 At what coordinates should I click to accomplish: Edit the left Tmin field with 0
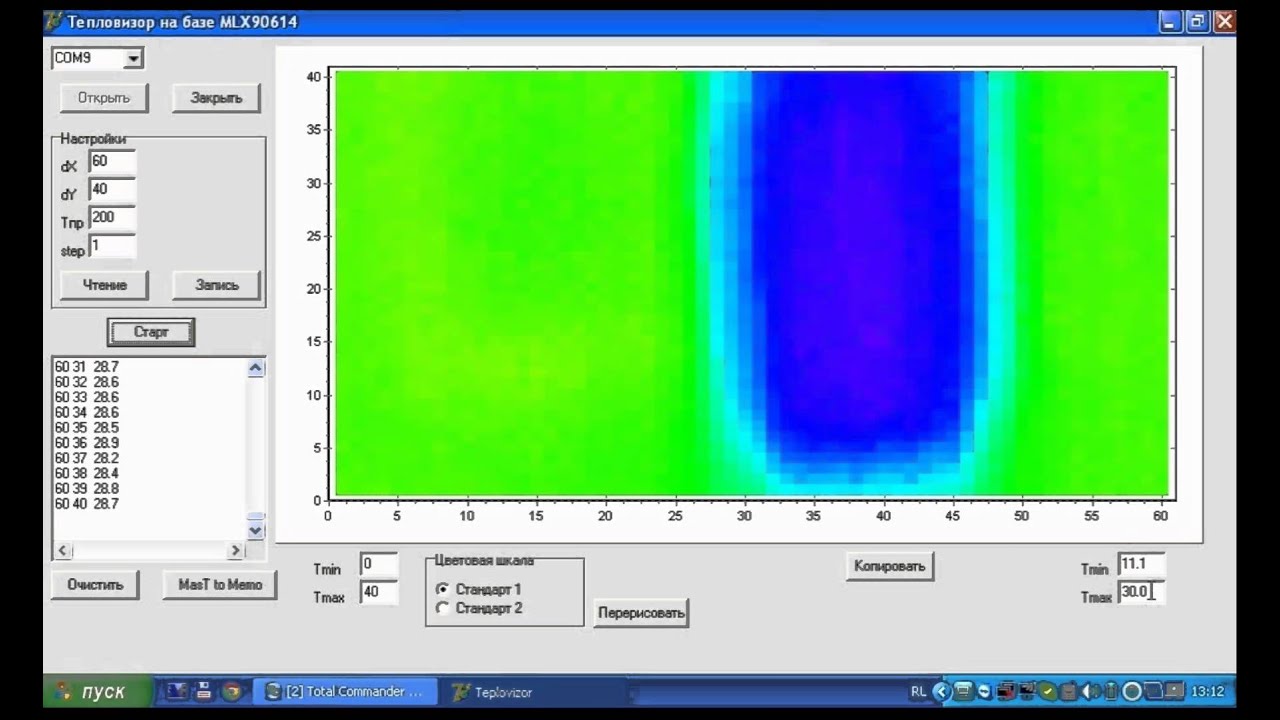[378, 565]
